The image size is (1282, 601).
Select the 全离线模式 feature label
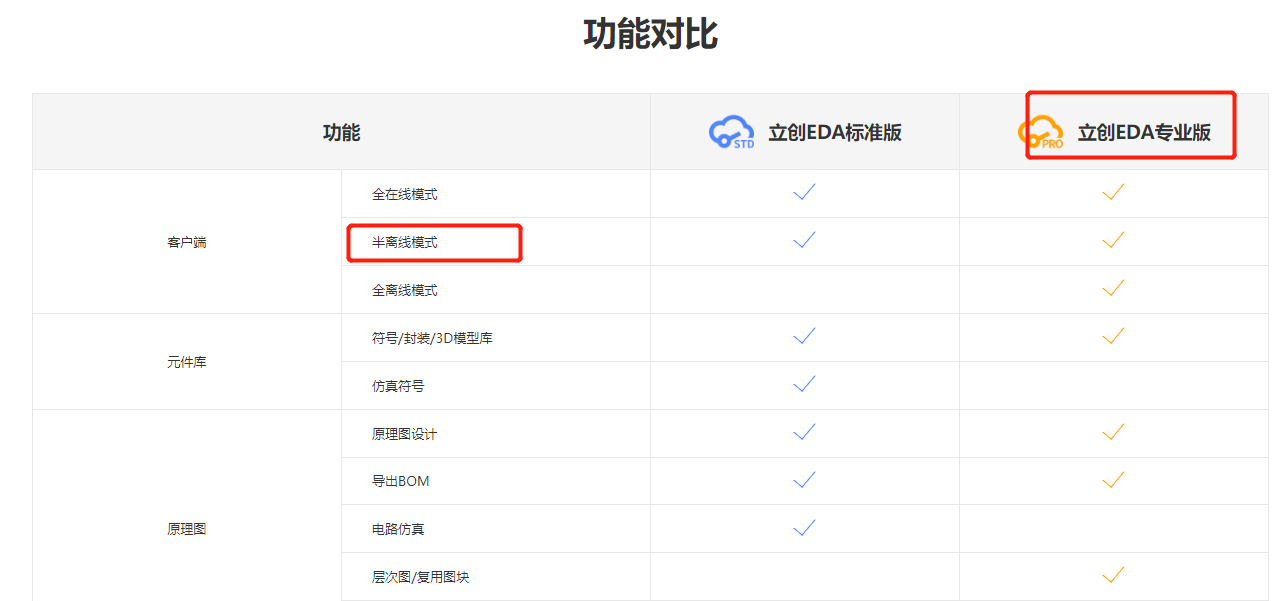[x=405, y=290]
